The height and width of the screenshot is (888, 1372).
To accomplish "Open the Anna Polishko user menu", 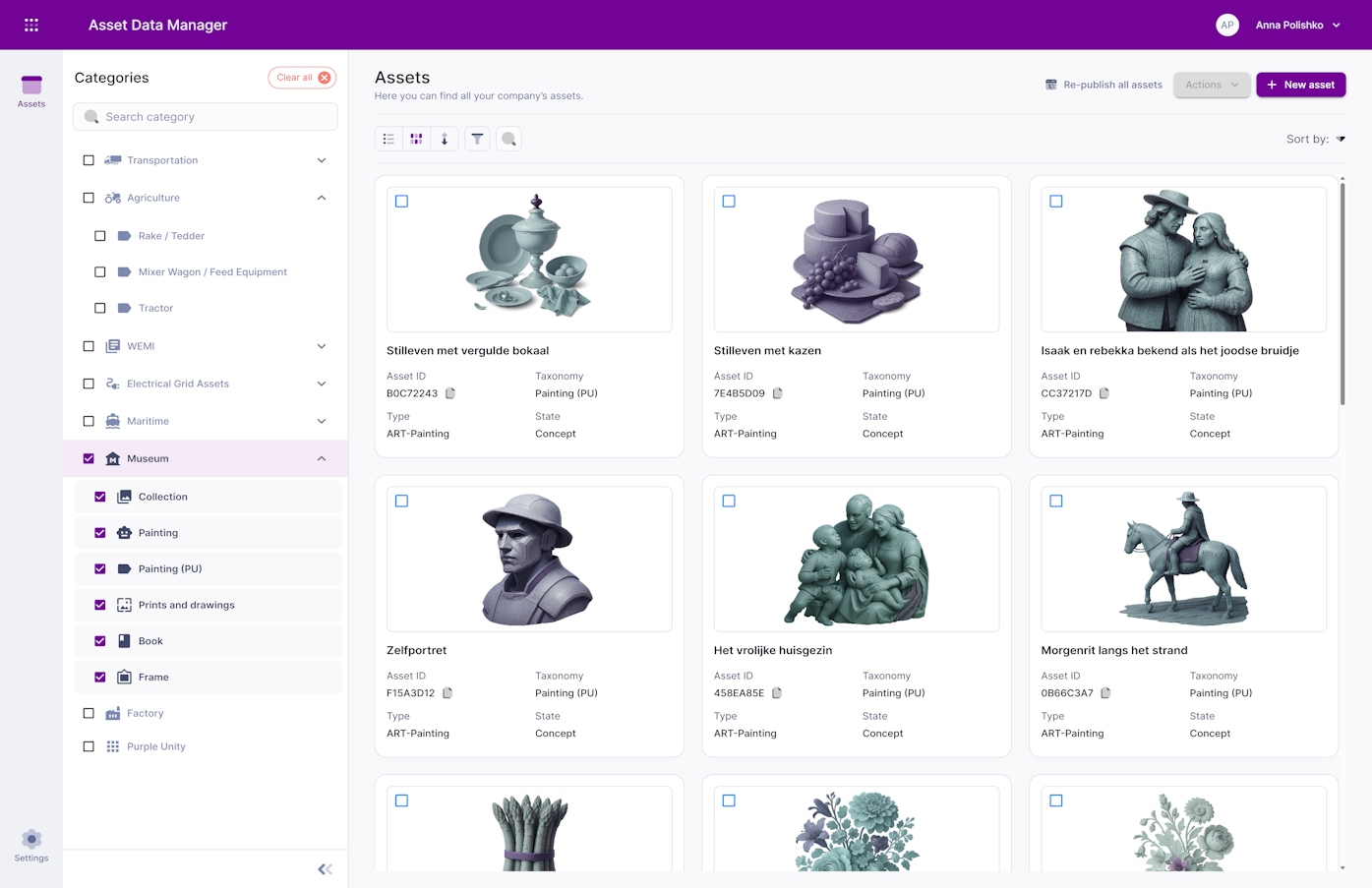I will (x=1297, y=25).
